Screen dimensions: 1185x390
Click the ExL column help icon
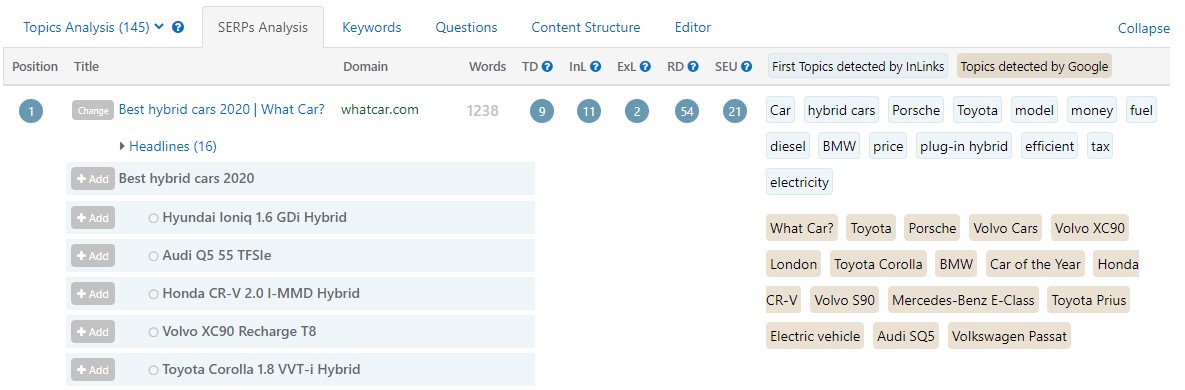click(x=645, y=67)
